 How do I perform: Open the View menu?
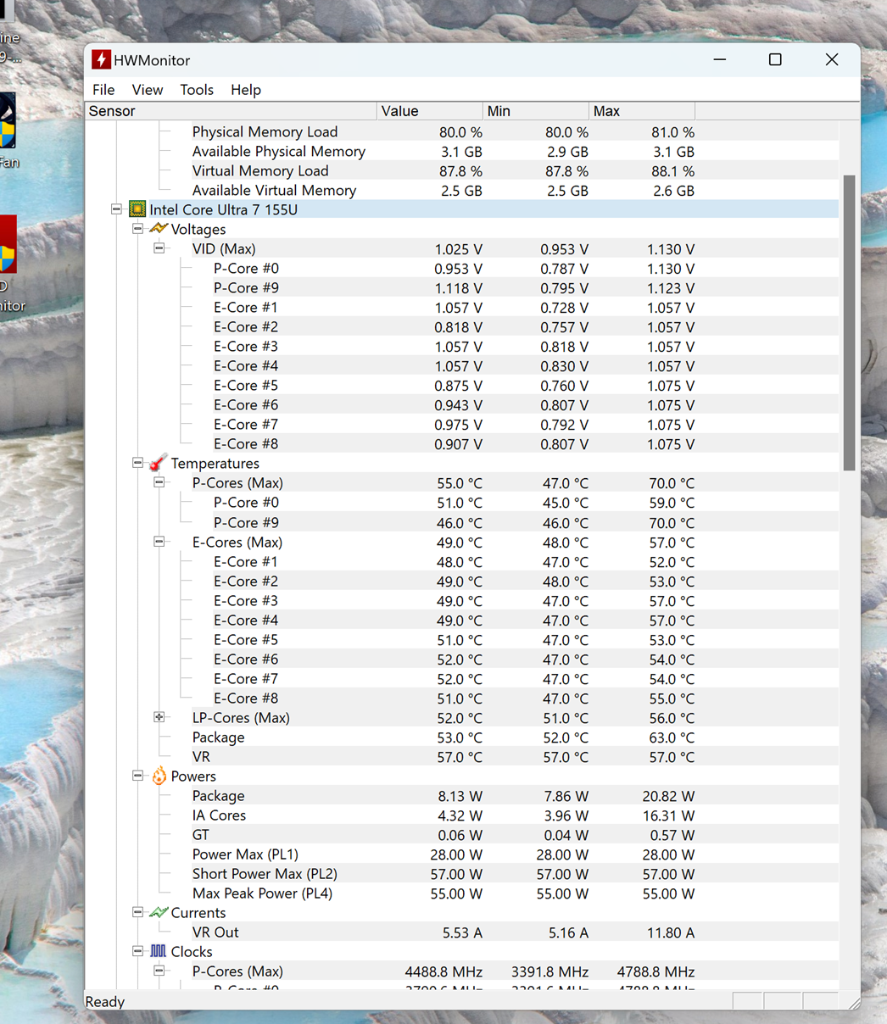pyautogui.click(x=147, y=89)
